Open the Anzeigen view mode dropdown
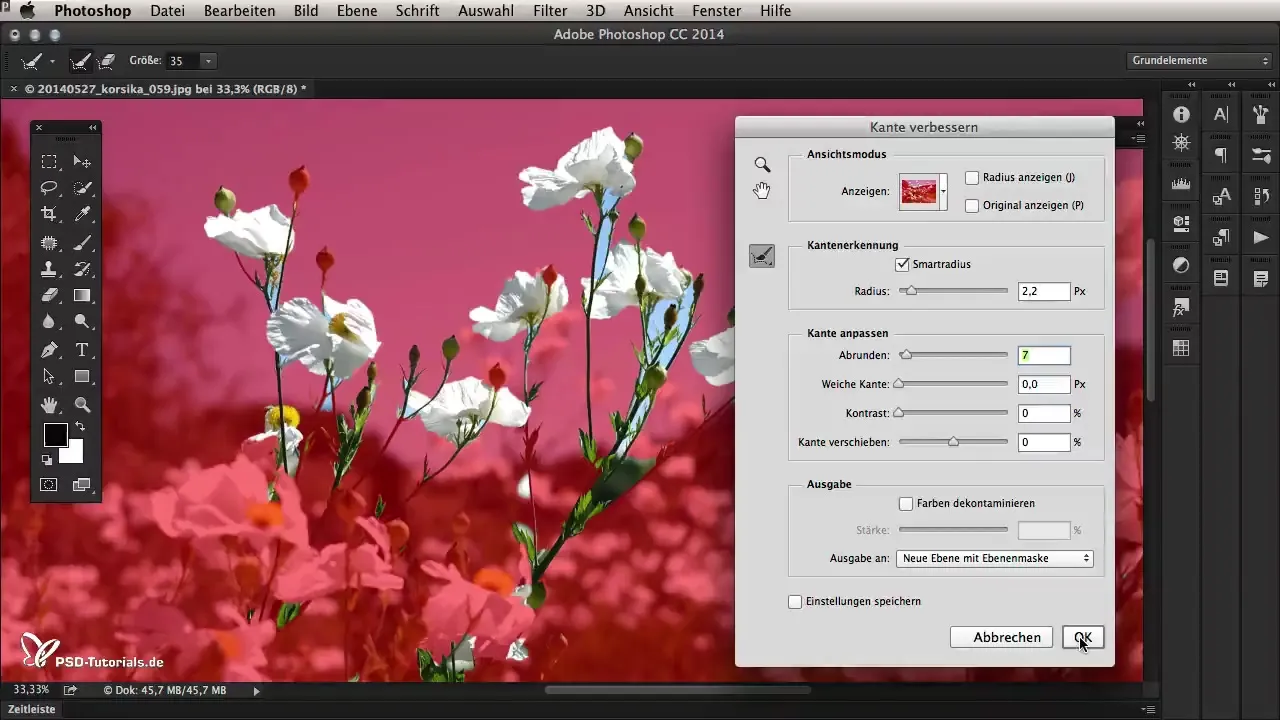This screenshot has width=1280, height=720. (943, 191)
